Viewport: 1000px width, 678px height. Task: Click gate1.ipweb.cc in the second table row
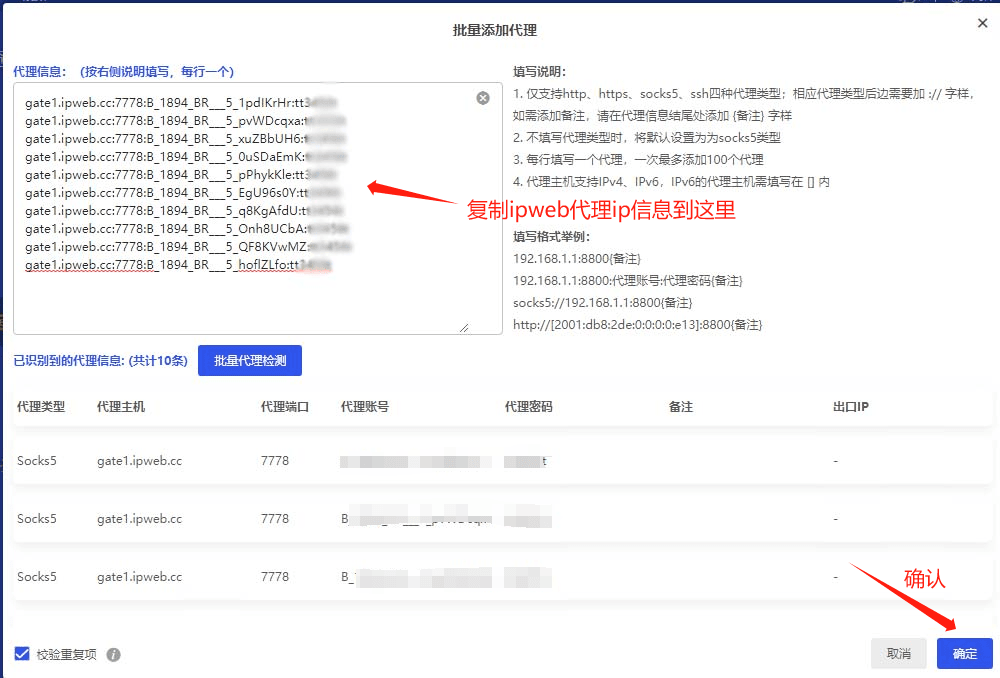click(x=139, y=519)
